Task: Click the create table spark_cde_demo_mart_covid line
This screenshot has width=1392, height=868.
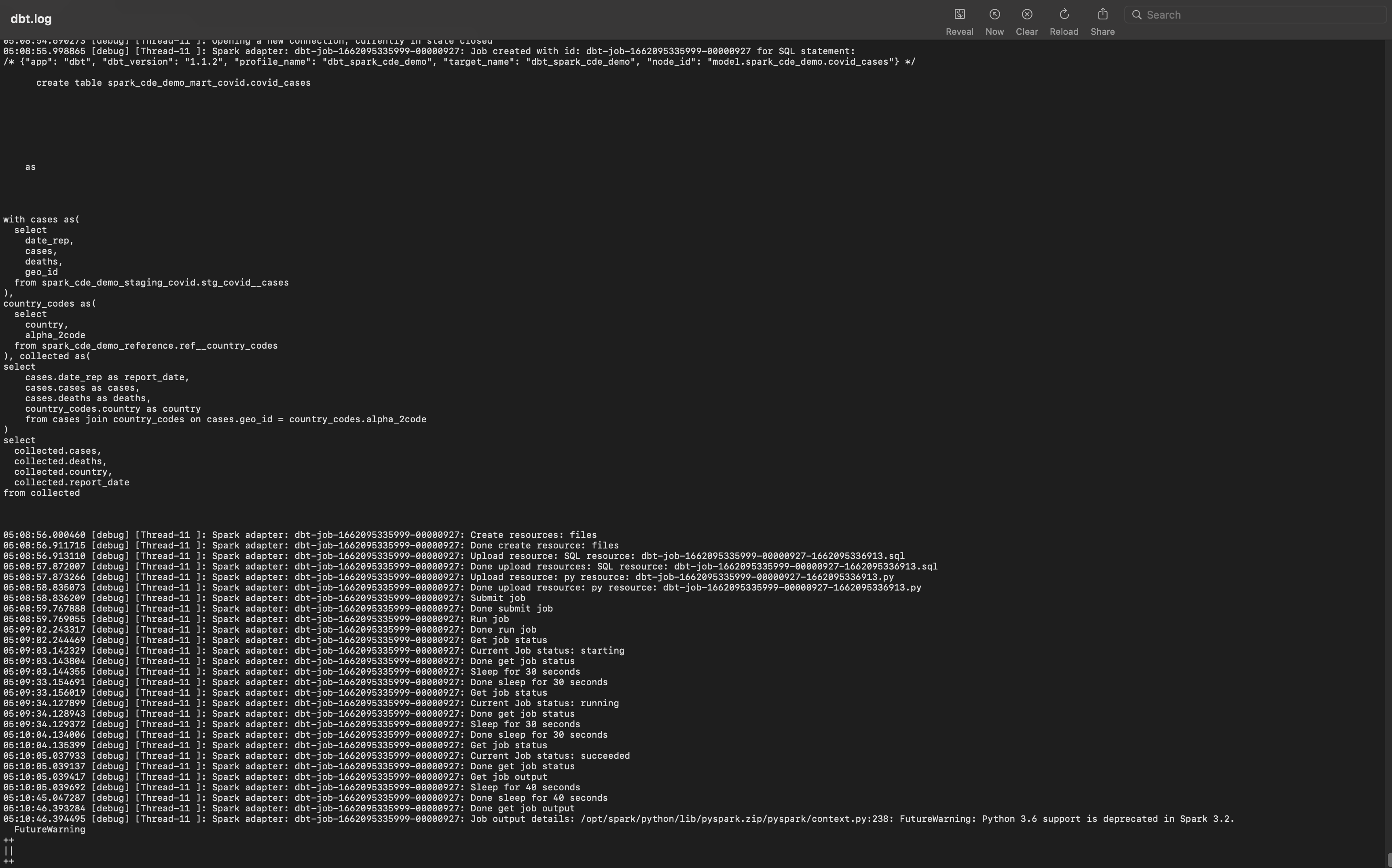Action: 173,82
